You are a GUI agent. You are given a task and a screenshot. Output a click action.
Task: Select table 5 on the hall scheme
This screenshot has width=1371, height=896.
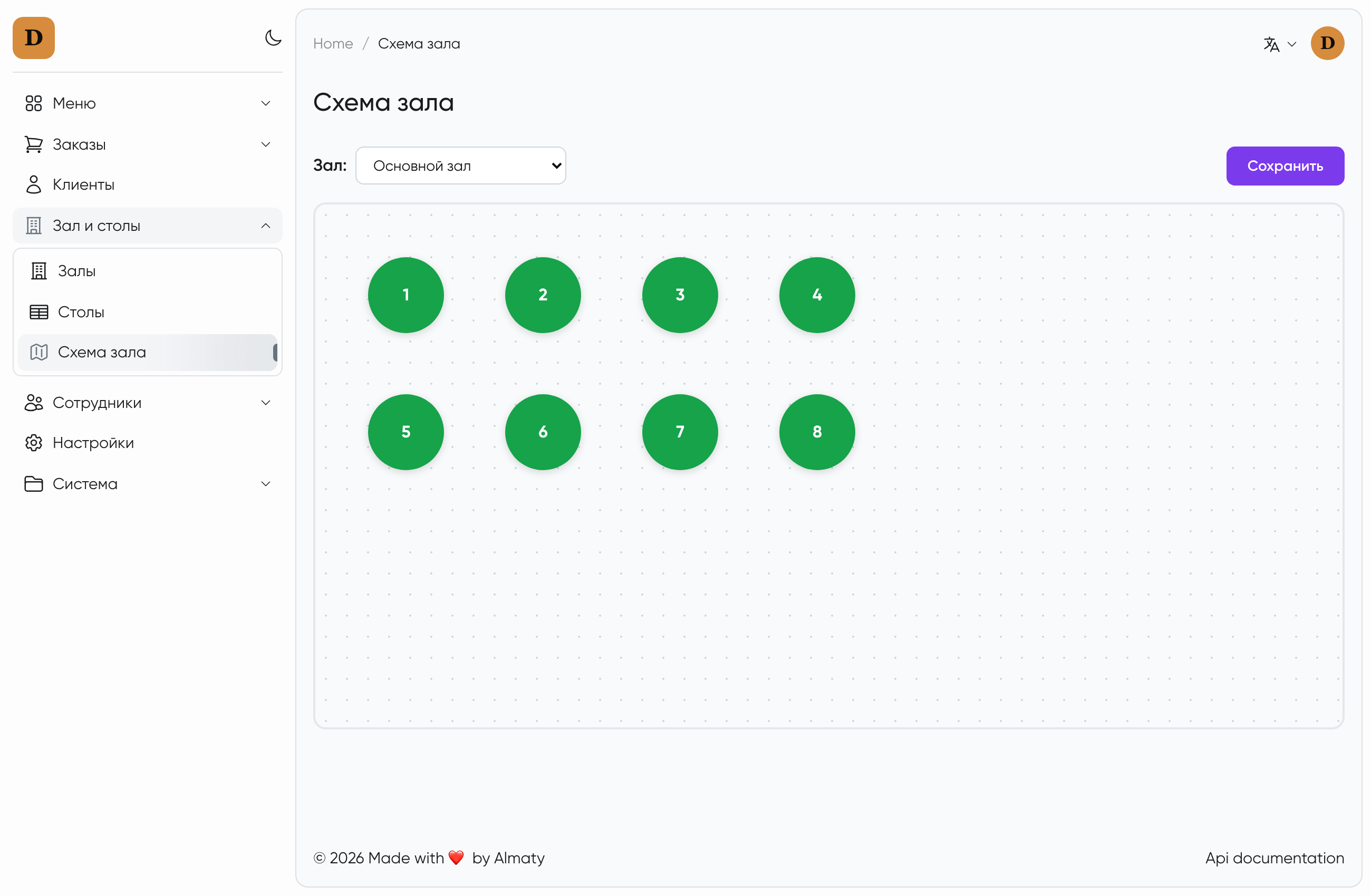[406, 433]
